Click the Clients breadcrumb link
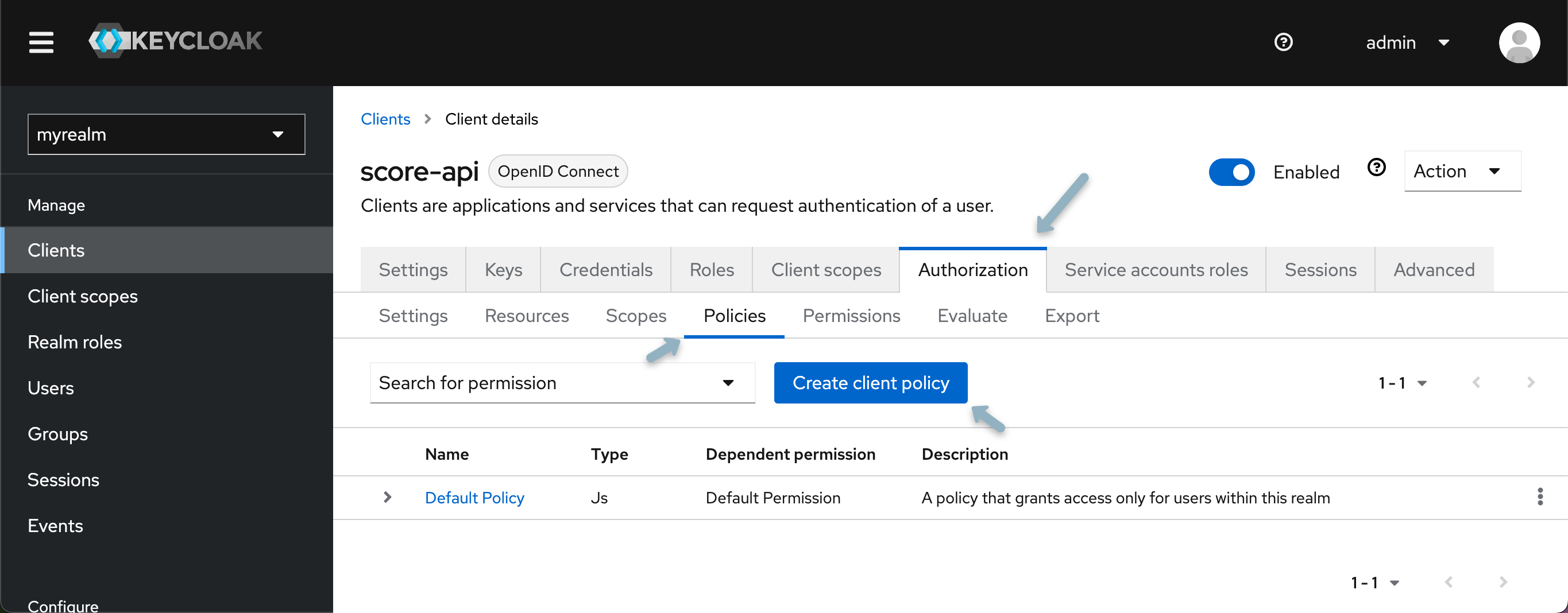The image size is (1568, 613). click(385, 119)
